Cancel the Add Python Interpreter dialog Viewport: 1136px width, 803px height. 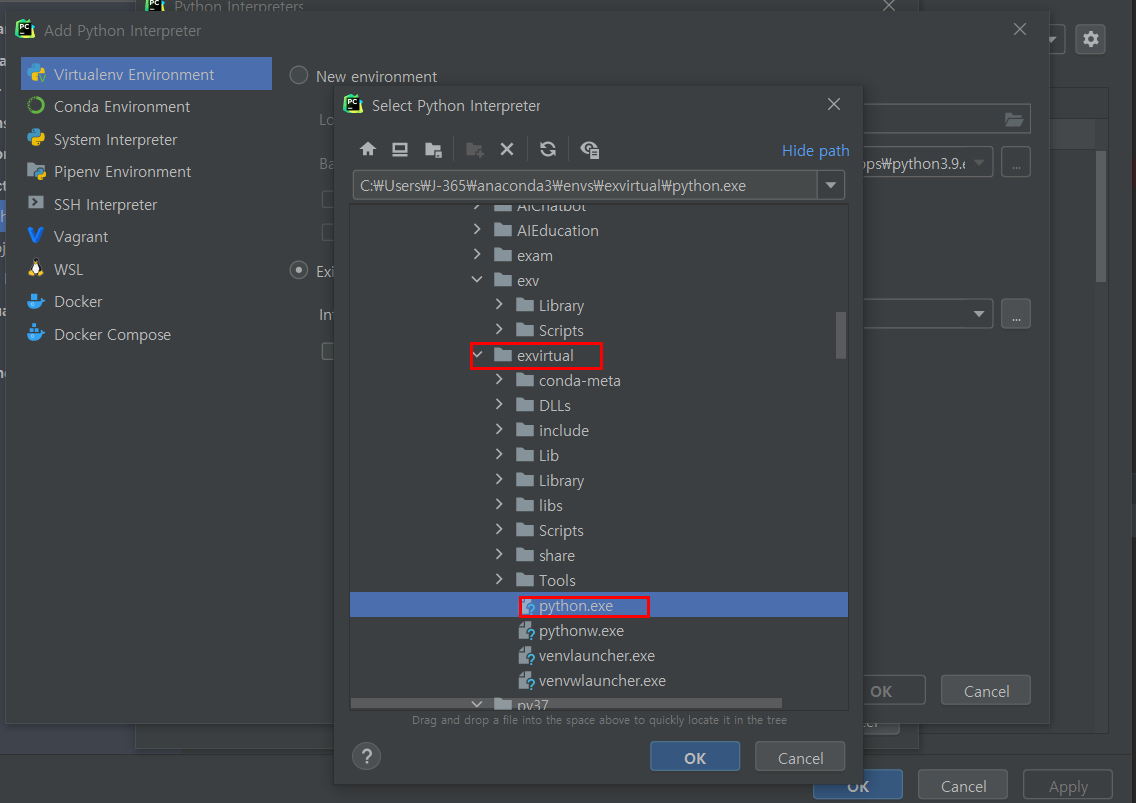(985, 691)
